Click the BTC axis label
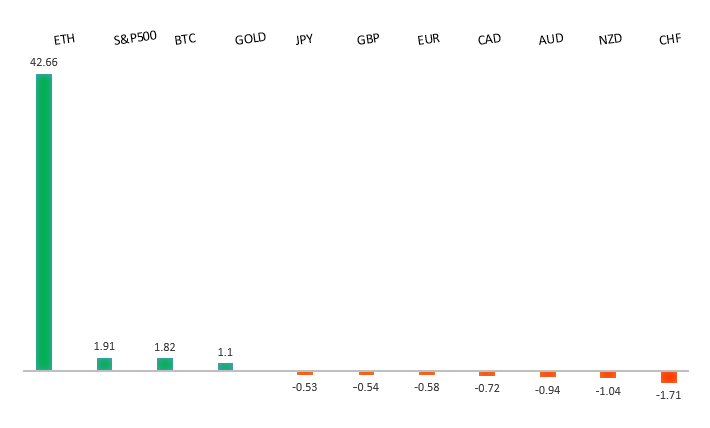This screenshot has height=428, width=710. click(185, 39)
